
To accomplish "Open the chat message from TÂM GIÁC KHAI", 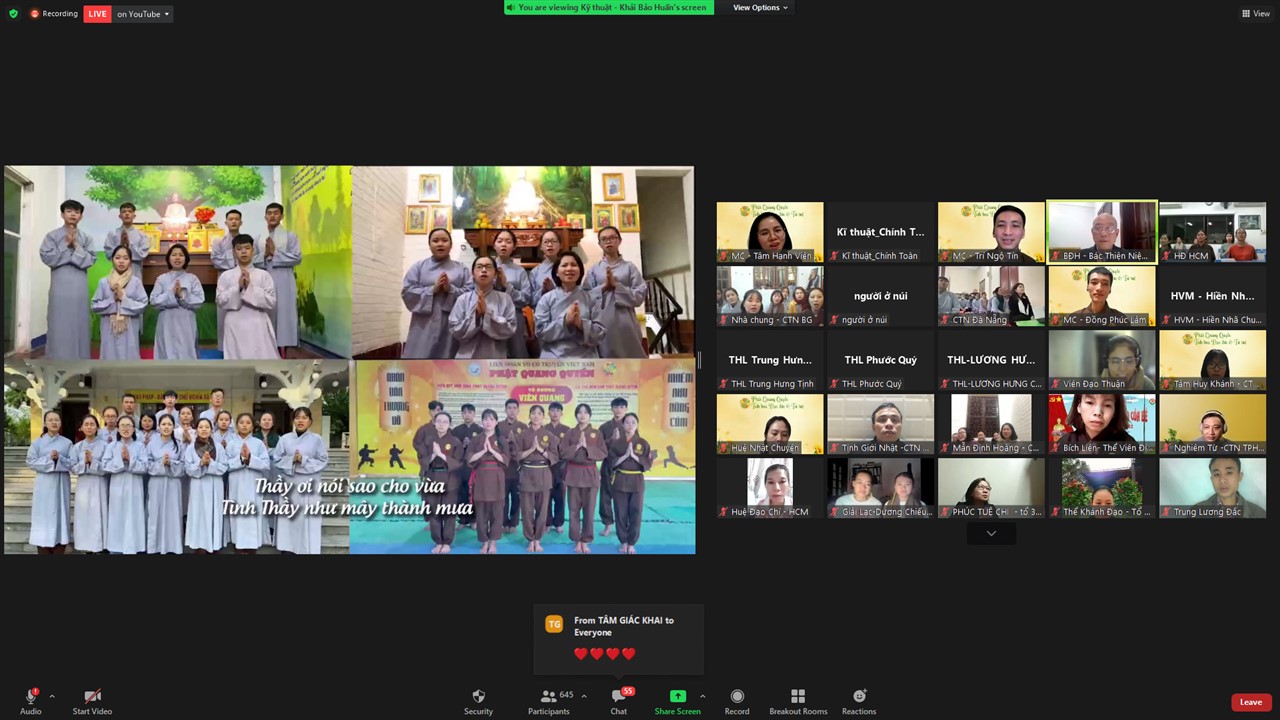I will pos(618,639).
